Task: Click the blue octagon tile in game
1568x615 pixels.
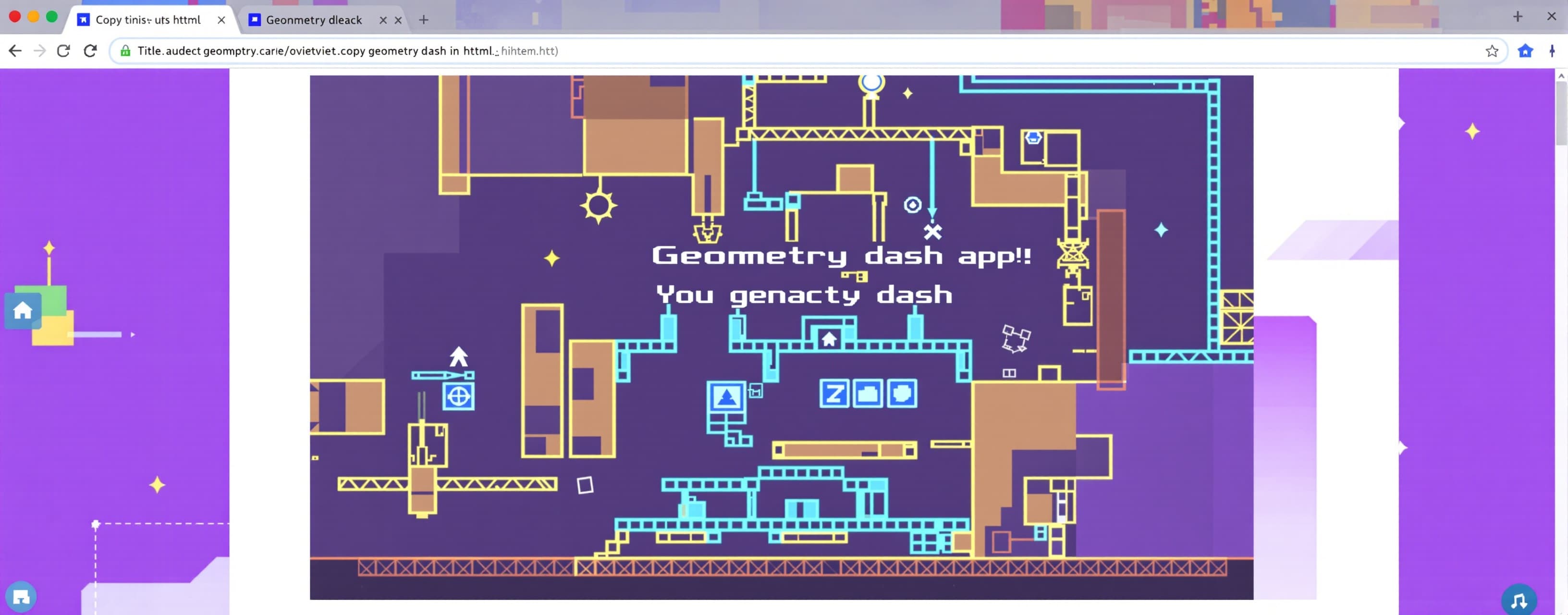Action: [x=902, y=394]
